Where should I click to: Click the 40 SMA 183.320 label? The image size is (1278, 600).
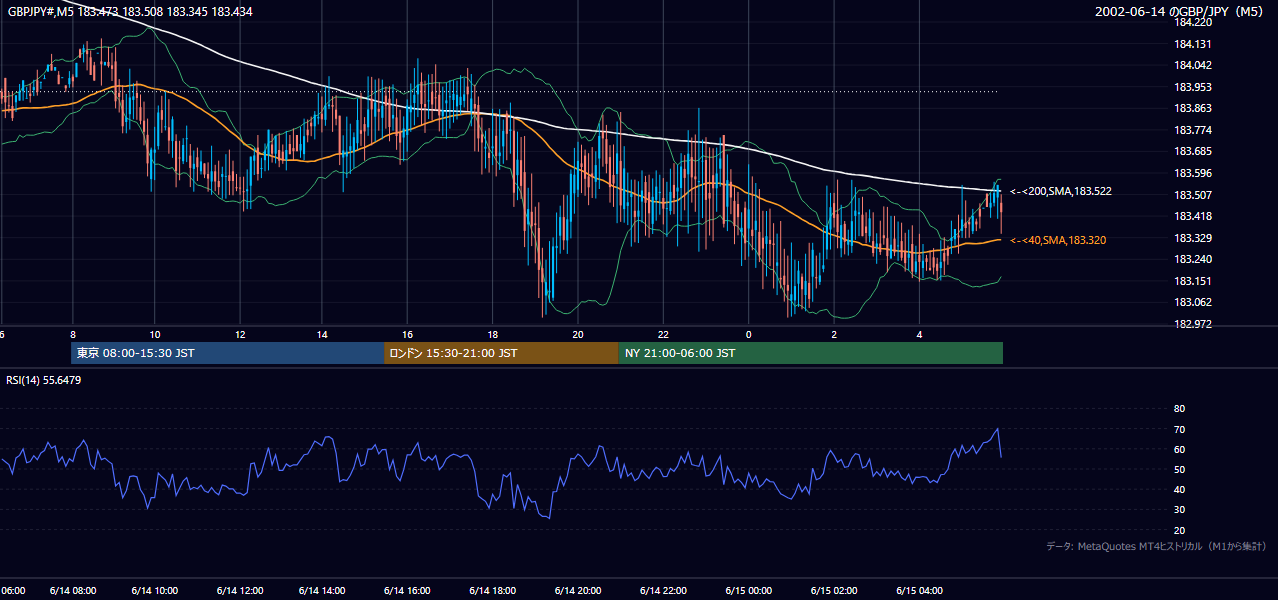1059,240
